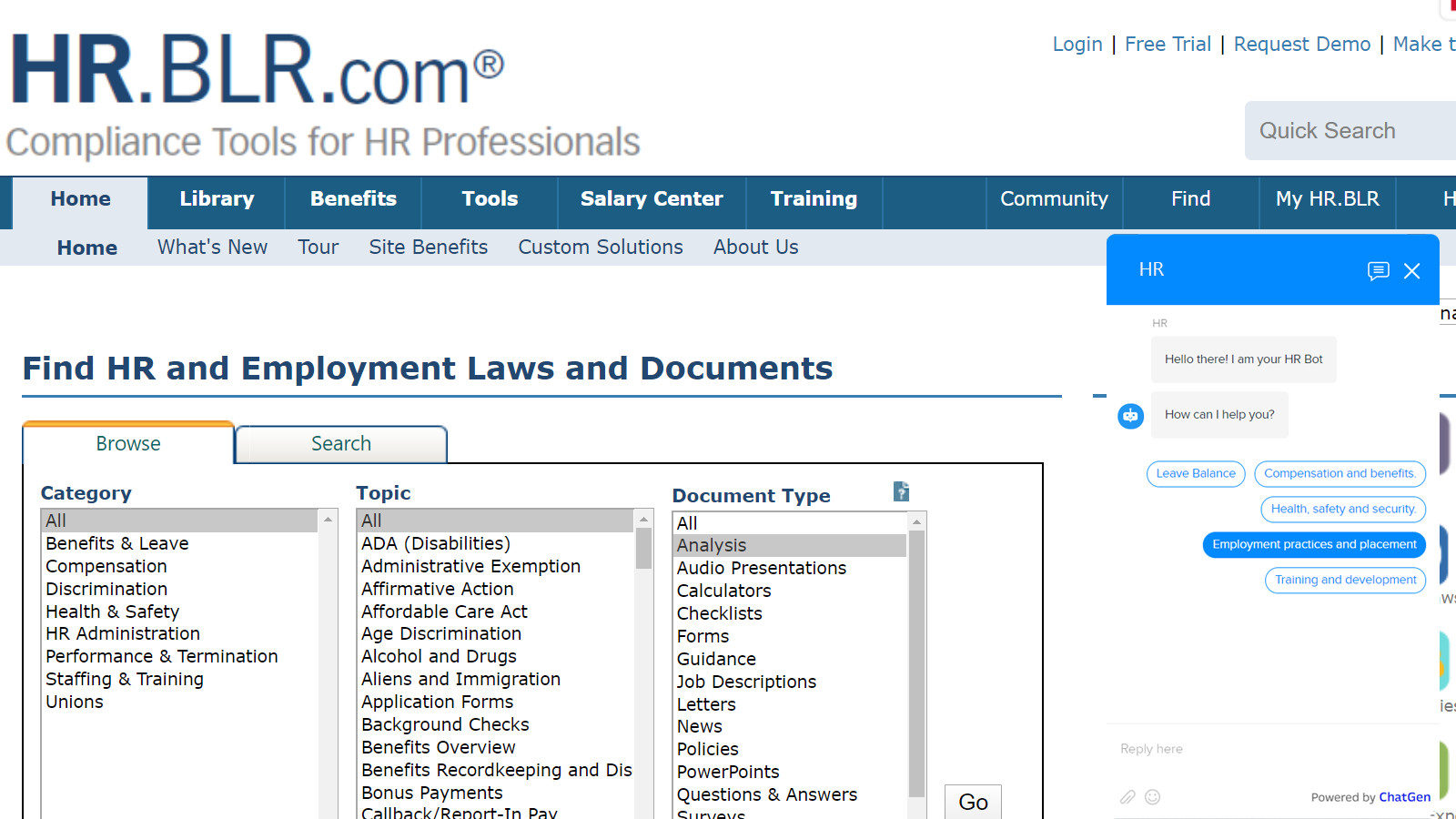
Task: Click the Document Type scrollbar thumb
Action: point(917,664)
